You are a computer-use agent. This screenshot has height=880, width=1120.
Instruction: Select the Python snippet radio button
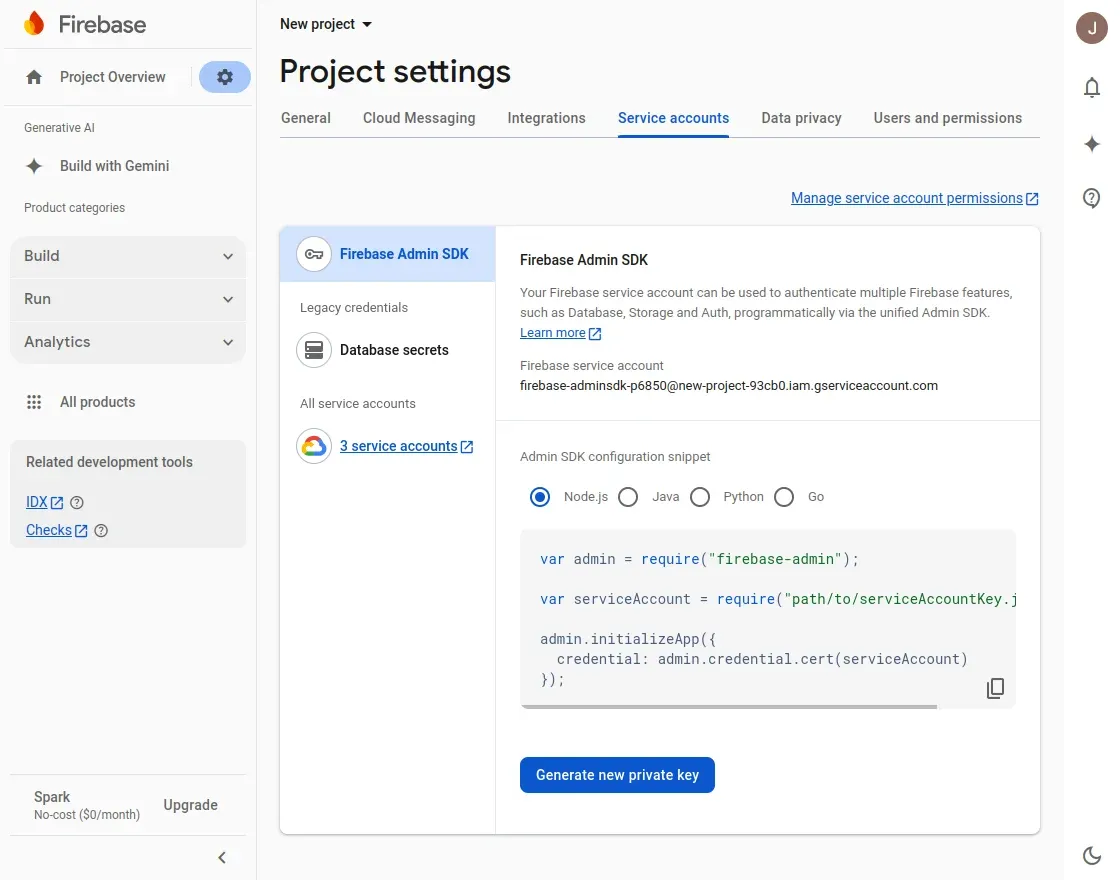click(700, 497)
